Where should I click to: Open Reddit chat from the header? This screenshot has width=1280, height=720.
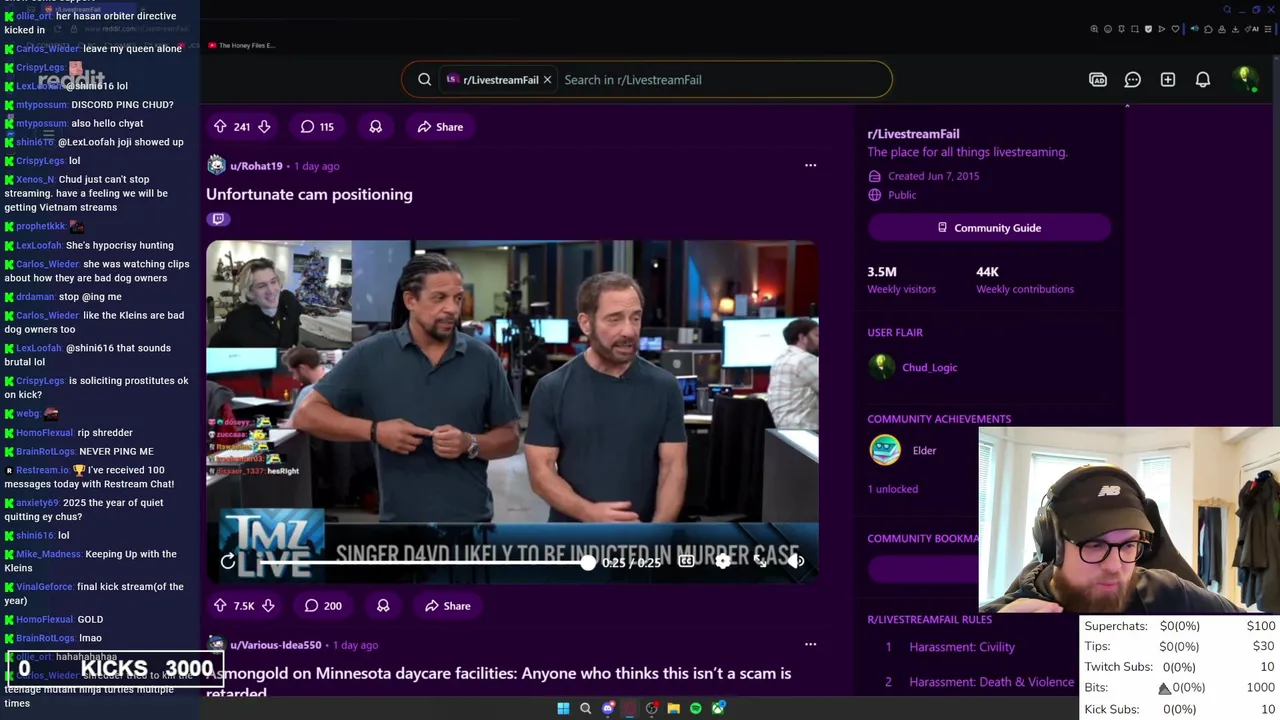click(1133, 79)
